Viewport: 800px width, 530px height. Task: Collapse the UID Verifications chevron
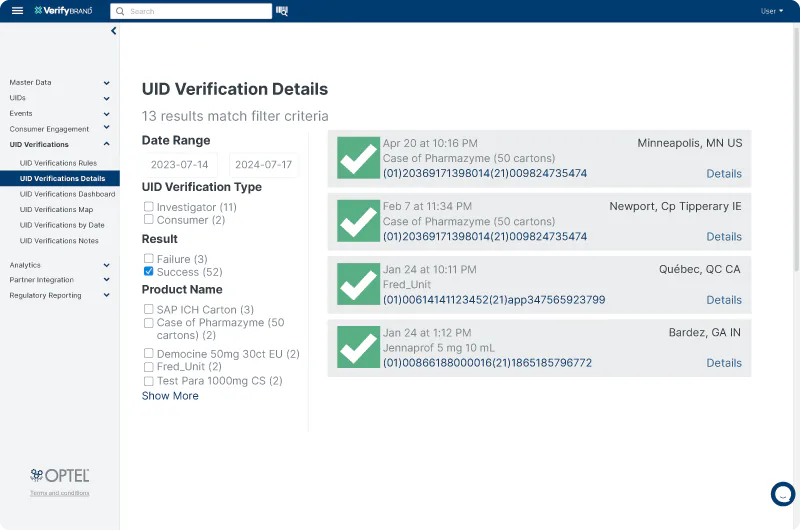106,144
